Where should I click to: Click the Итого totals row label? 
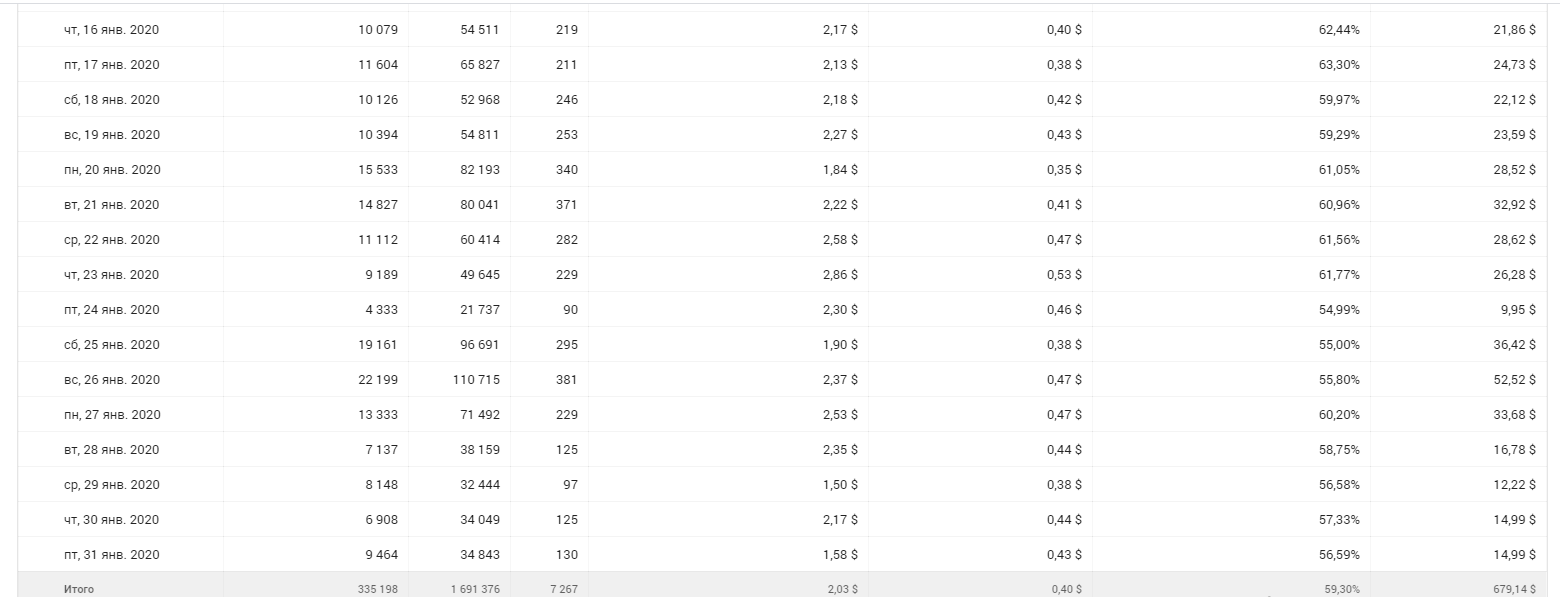click(79, 589)
